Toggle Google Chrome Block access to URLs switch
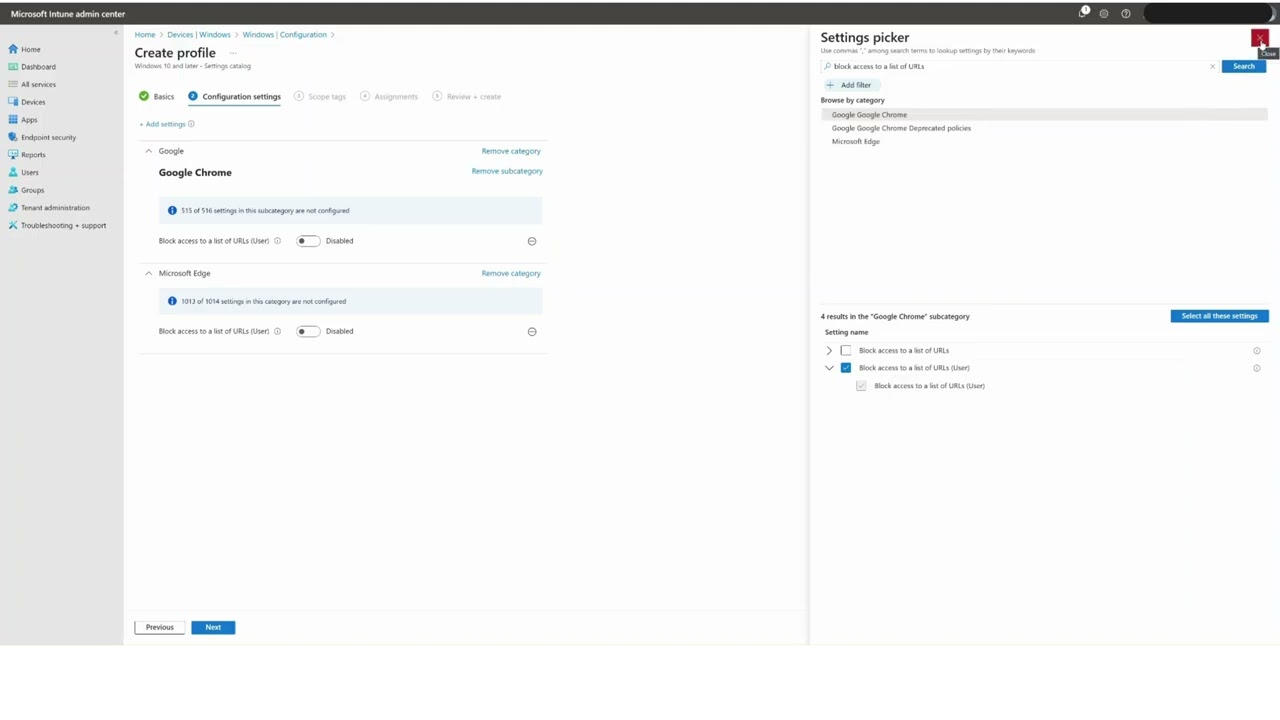 pos(307,241)
